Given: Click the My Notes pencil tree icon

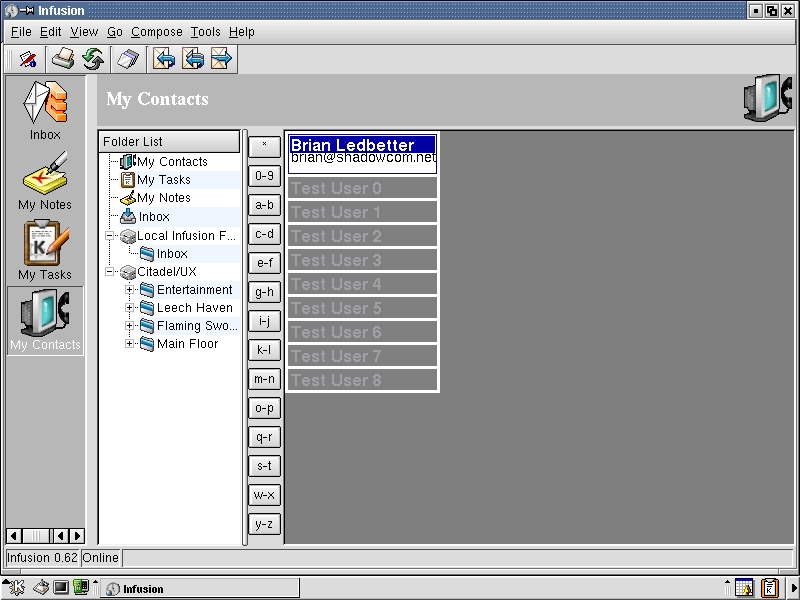Looking at the screenshot, I should [128, 197].
